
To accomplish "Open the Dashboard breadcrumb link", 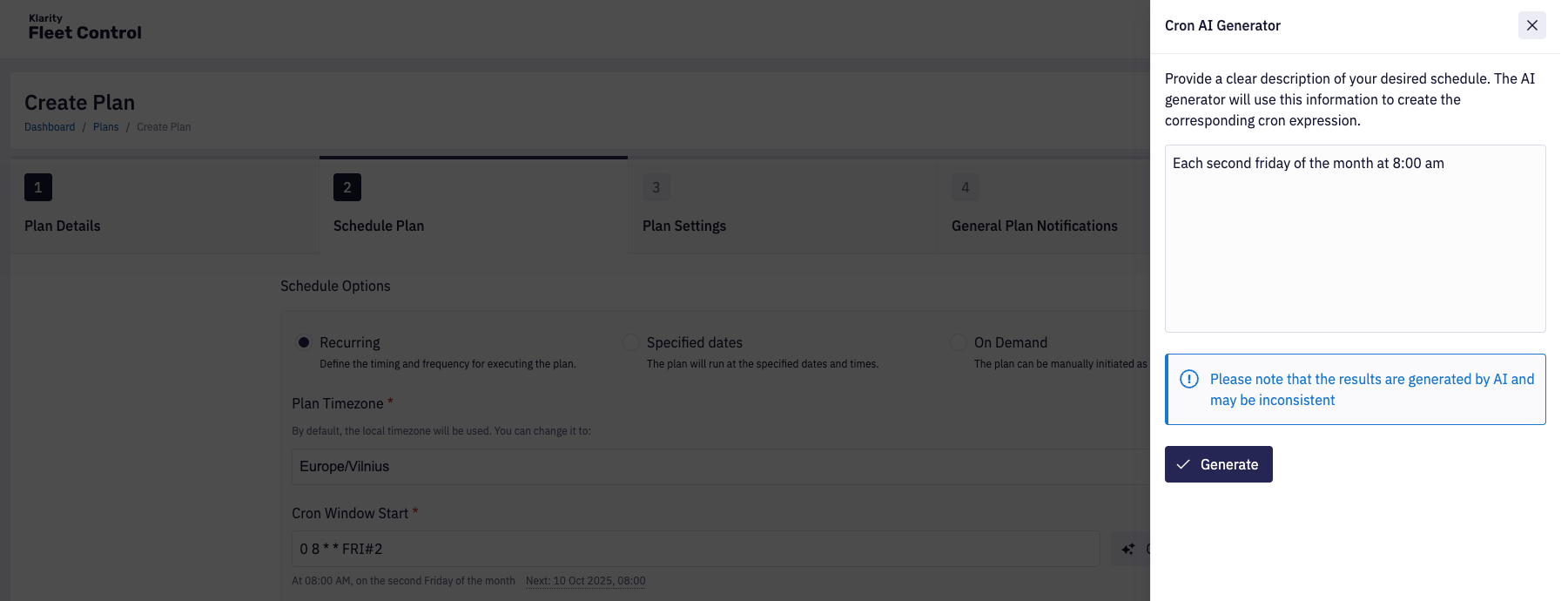I will [x=50, y=127].
